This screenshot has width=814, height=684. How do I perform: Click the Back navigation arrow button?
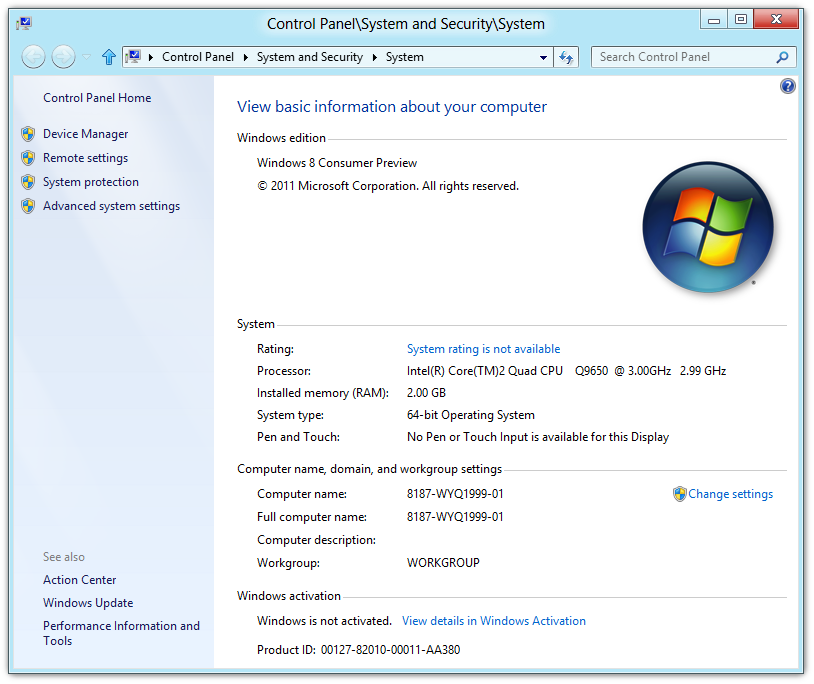(x=33, y=57)
